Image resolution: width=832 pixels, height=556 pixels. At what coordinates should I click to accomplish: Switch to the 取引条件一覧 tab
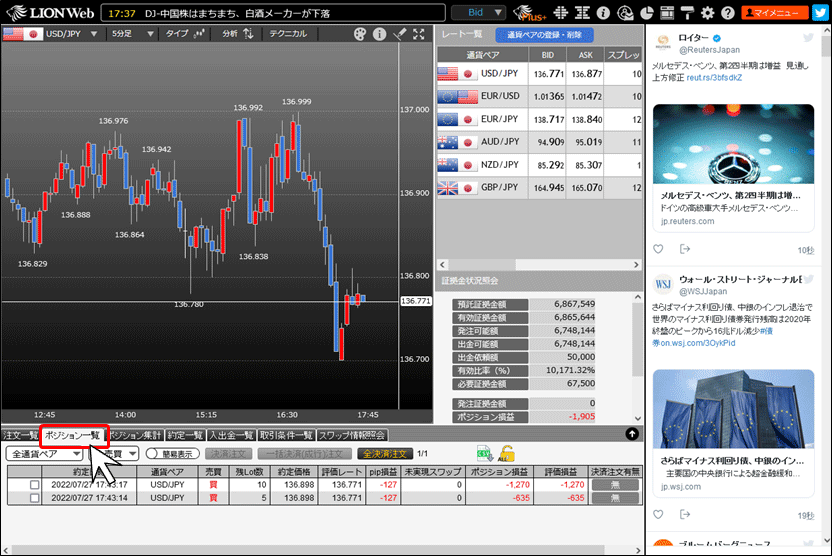287,435
